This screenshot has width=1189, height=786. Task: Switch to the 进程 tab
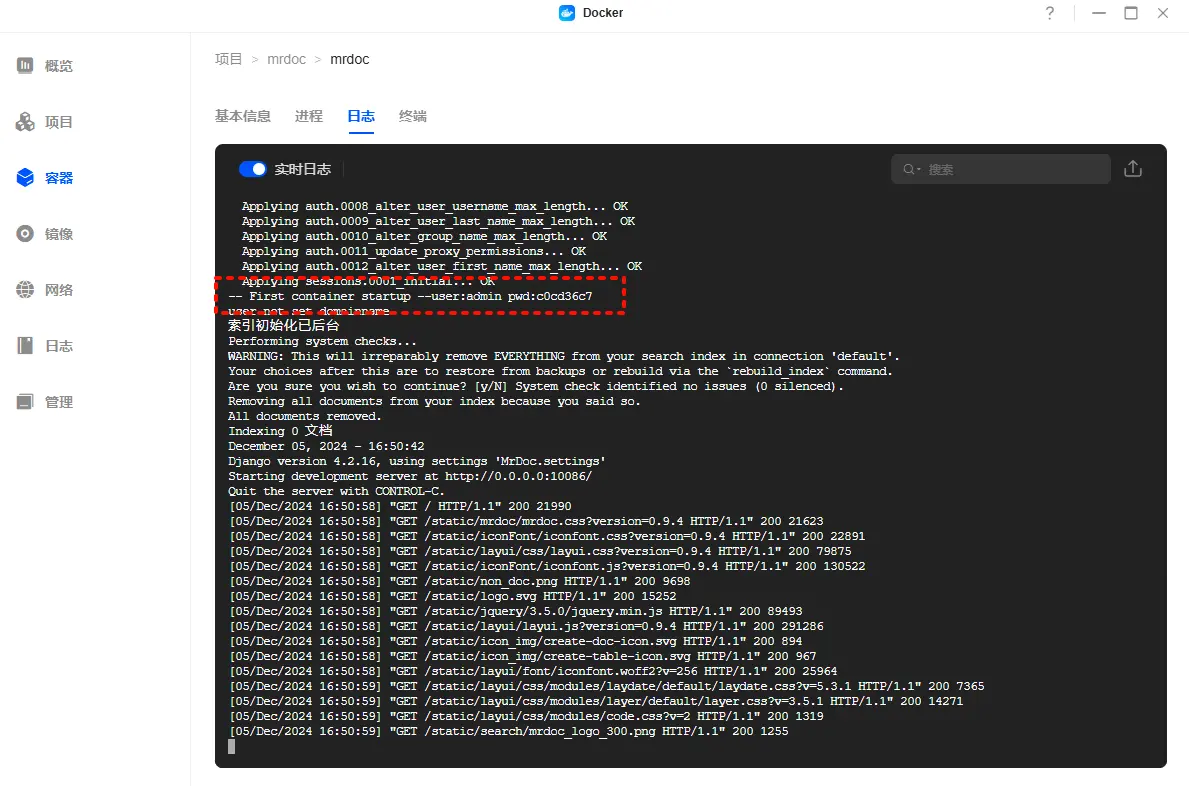(x=309, y=116)
